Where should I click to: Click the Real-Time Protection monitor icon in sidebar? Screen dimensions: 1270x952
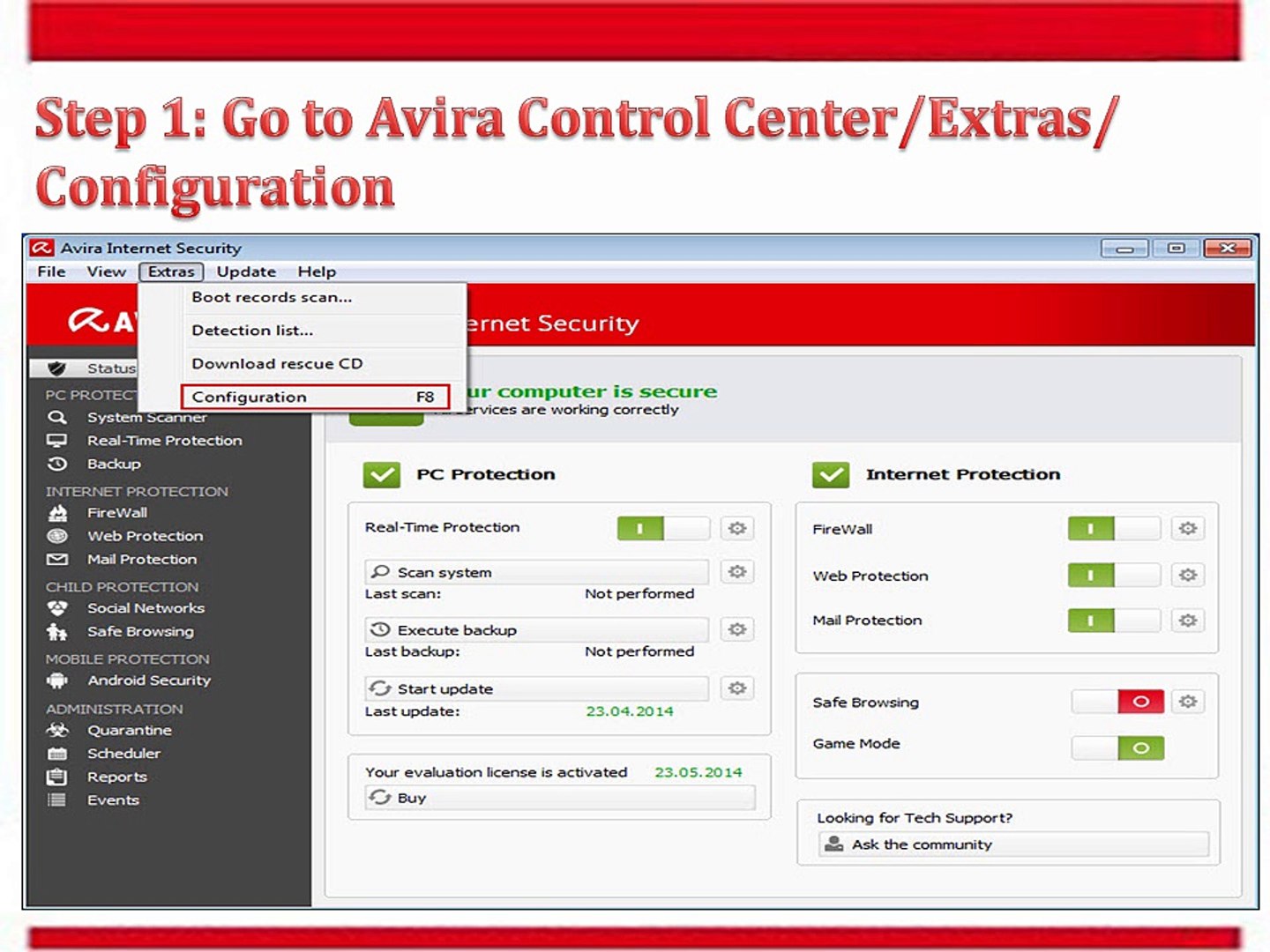coord(57,440)
